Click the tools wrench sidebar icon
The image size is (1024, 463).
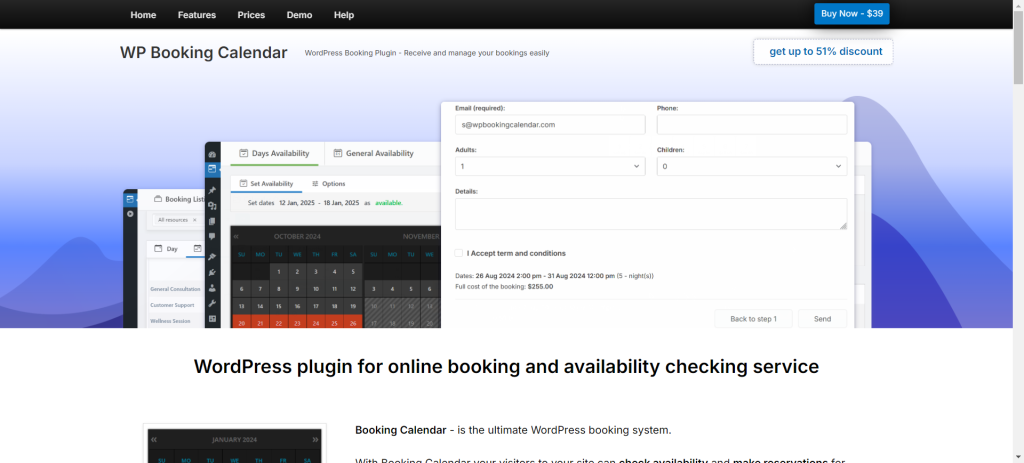pos(212,304)
